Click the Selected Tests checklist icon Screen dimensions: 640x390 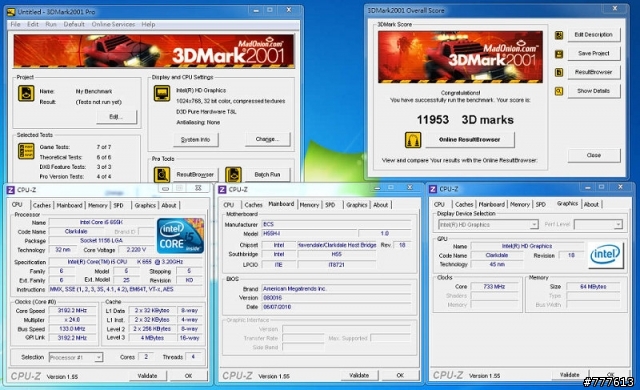click(x=26, y=151)
